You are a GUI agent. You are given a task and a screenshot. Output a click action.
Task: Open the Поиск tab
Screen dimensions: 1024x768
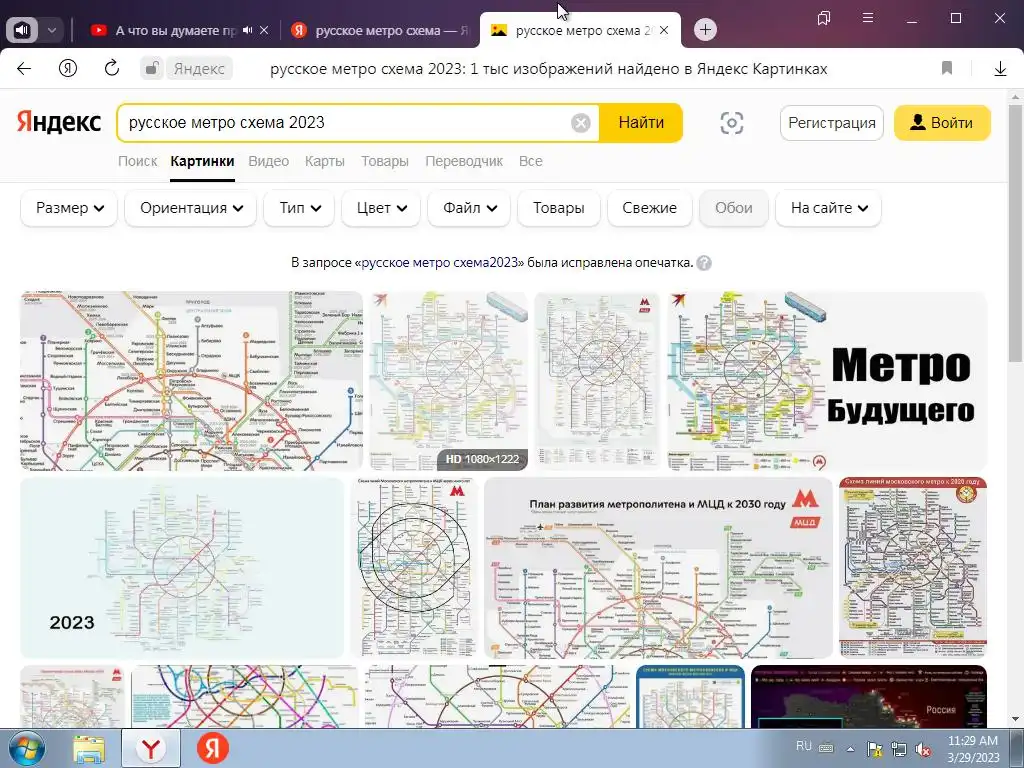pyautogui.click(x=138, y=161)
